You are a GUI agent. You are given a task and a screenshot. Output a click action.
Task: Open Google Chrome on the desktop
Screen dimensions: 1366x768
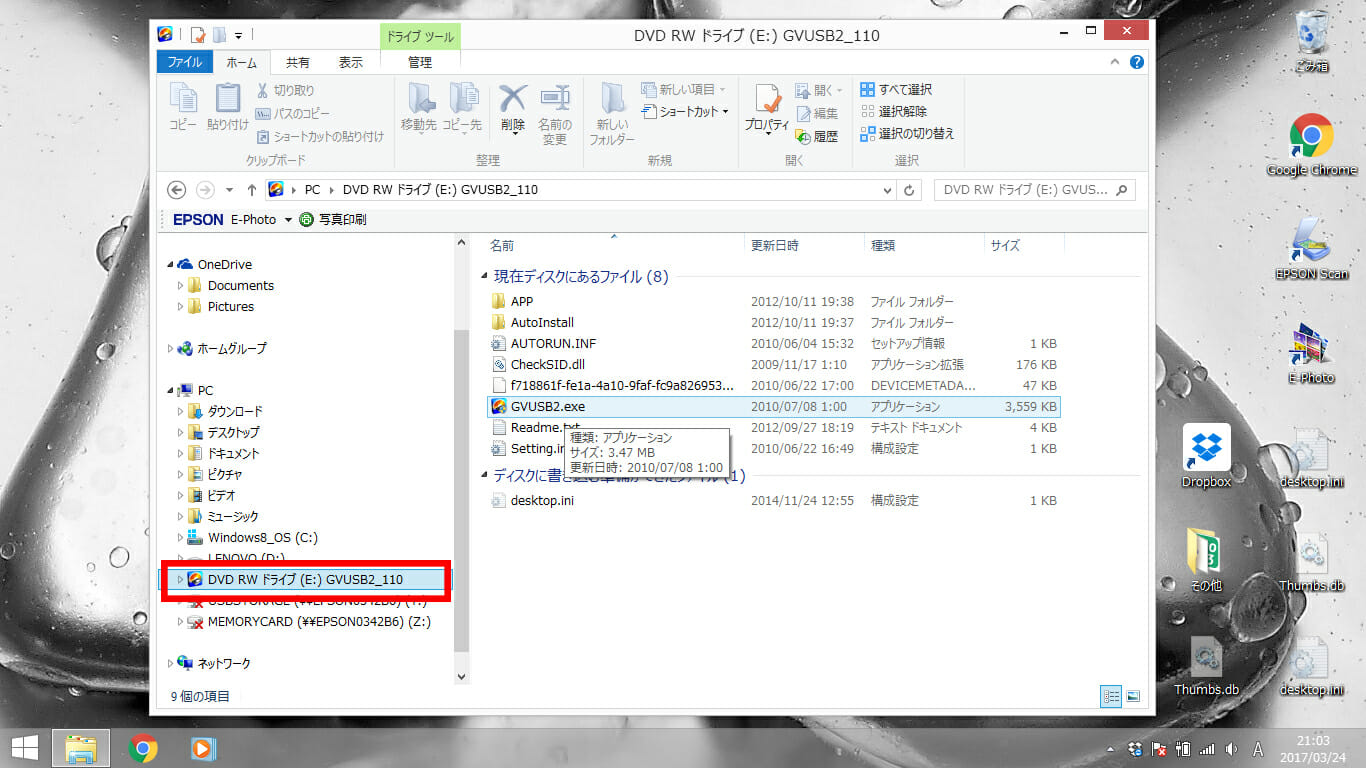click(x=1311, y=145)
